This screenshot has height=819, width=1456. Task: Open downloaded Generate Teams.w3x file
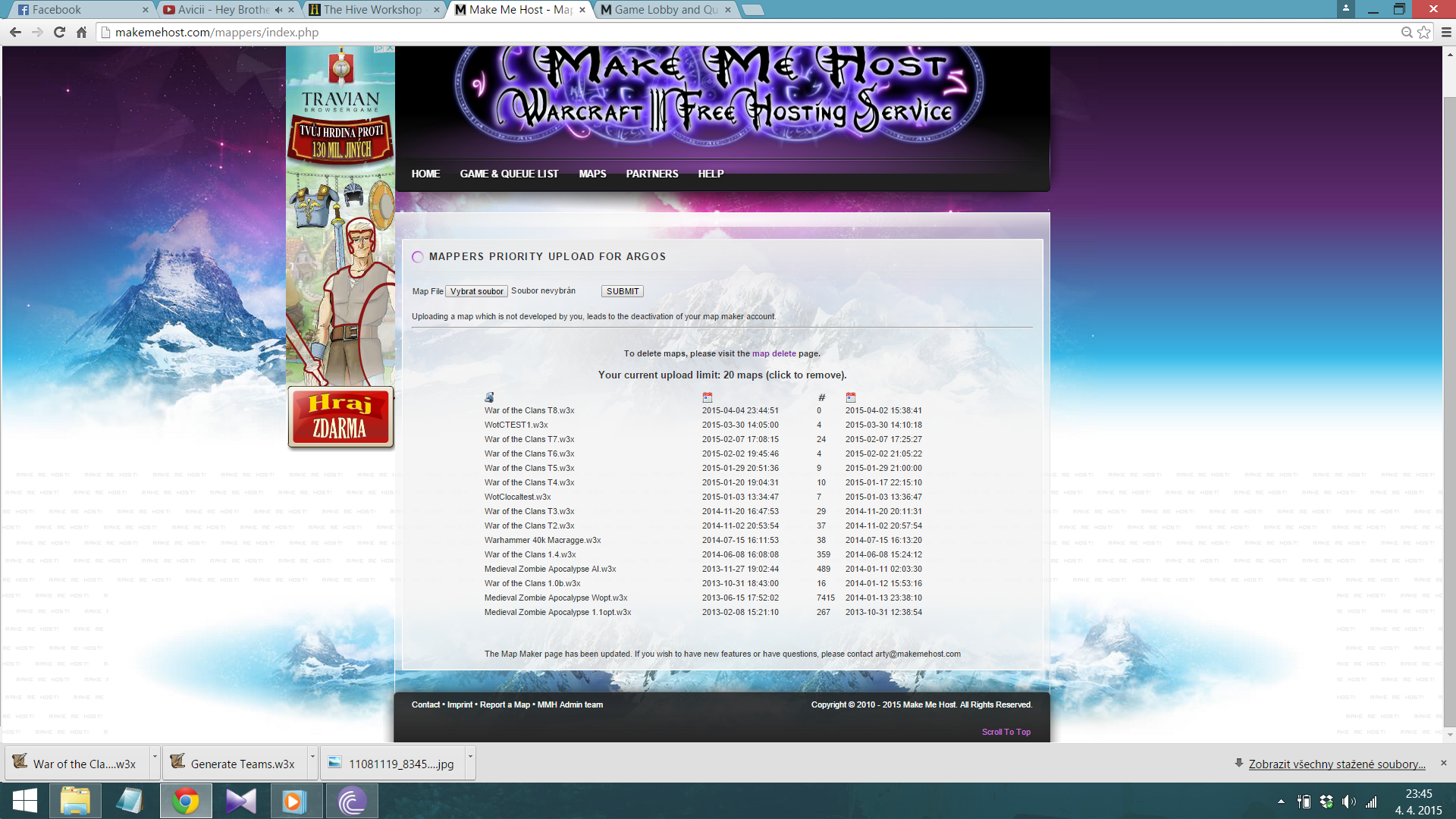coord(234,763)
